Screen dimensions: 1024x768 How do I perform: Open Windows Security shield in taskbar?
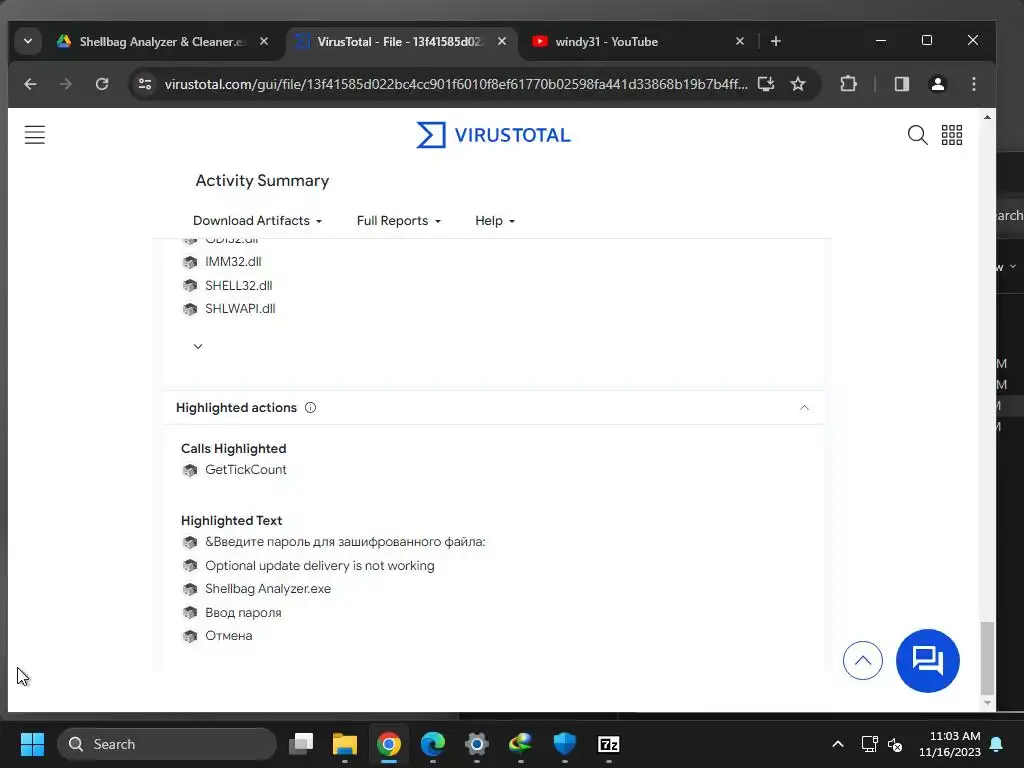(x=565, y=744)
